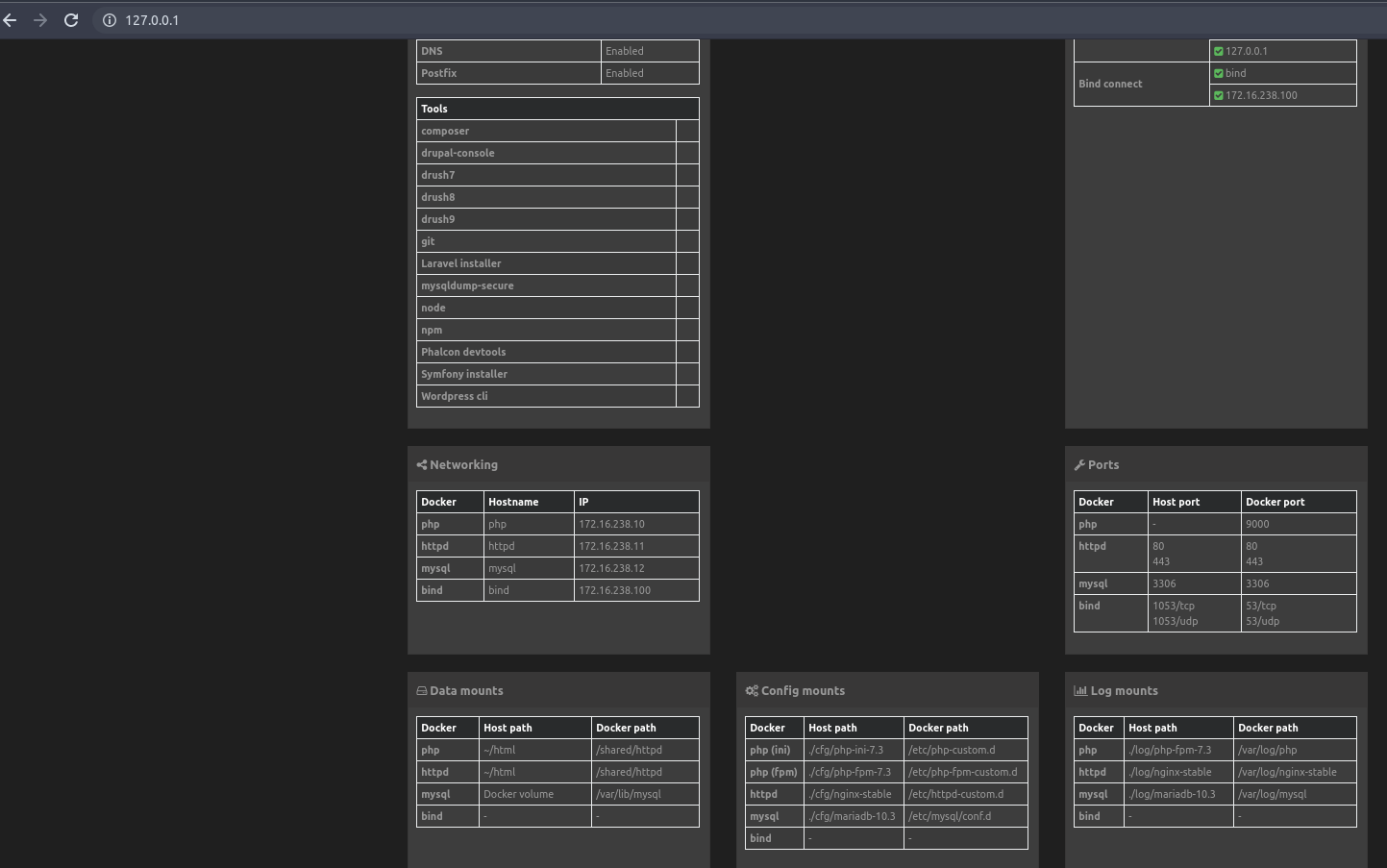Select the drush8 tool row
1387x868 pixels.
(x=557, y=197)
